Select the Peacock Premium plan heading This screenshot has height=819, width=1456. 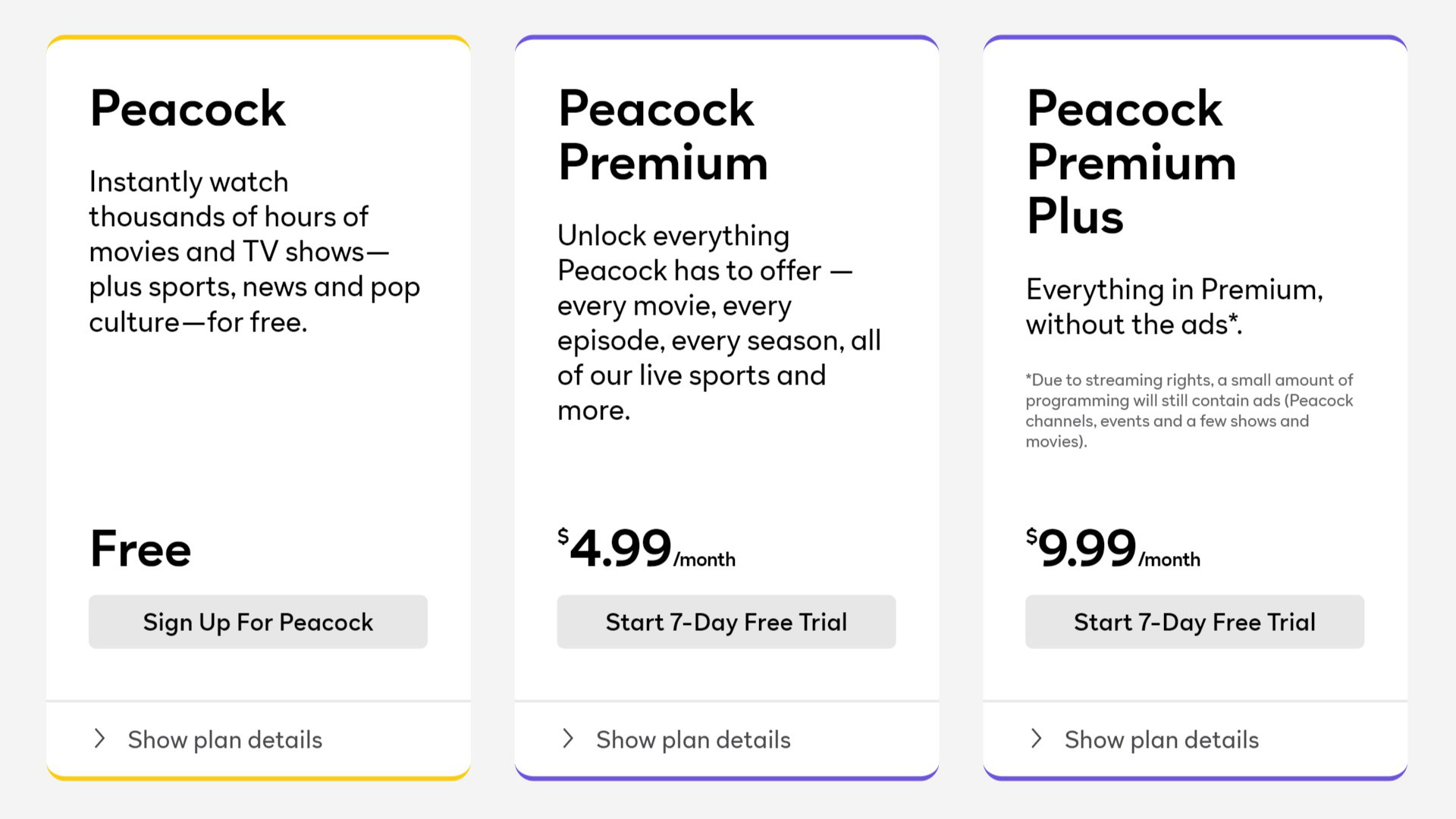[x=663, y=135]
